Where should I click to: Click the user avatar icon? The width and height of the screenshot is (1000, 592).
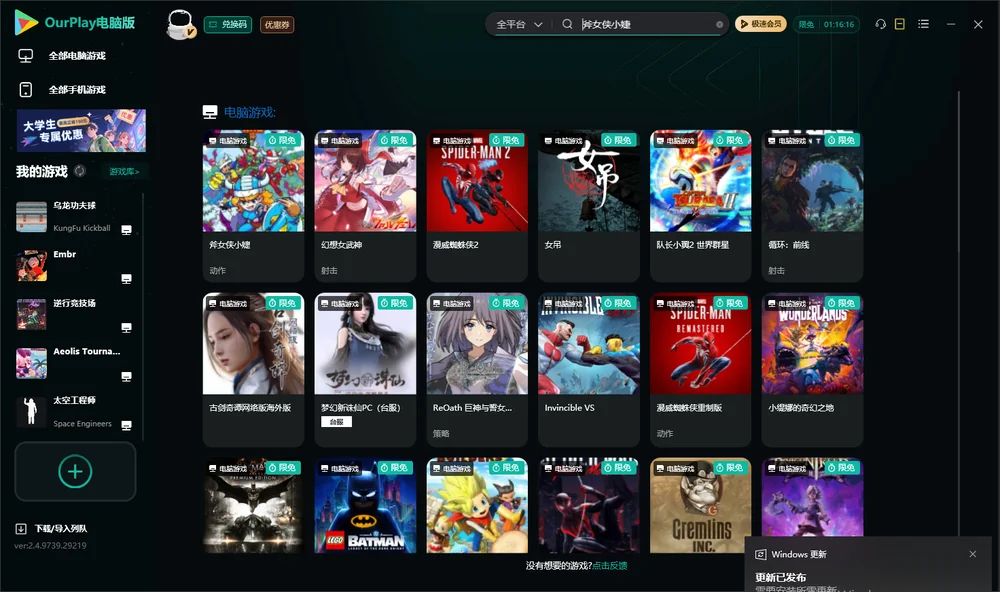[x=180, y=25]
